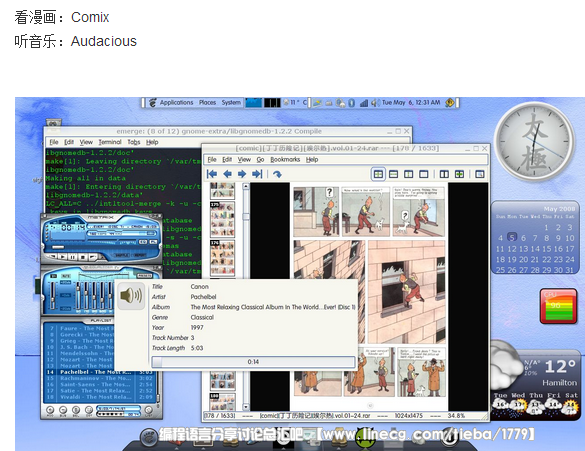Open the terminal window's Tabs menu
Image resolution: width=585 pixels, height=451 pixels.
tap(134, 142)
